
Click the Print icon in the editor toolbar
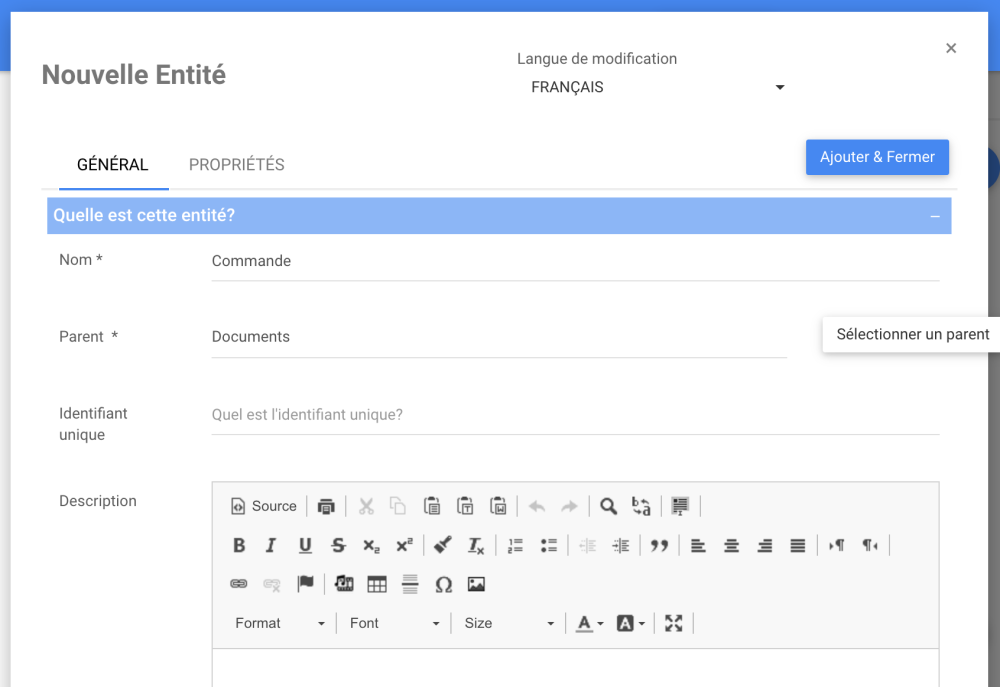326,506
